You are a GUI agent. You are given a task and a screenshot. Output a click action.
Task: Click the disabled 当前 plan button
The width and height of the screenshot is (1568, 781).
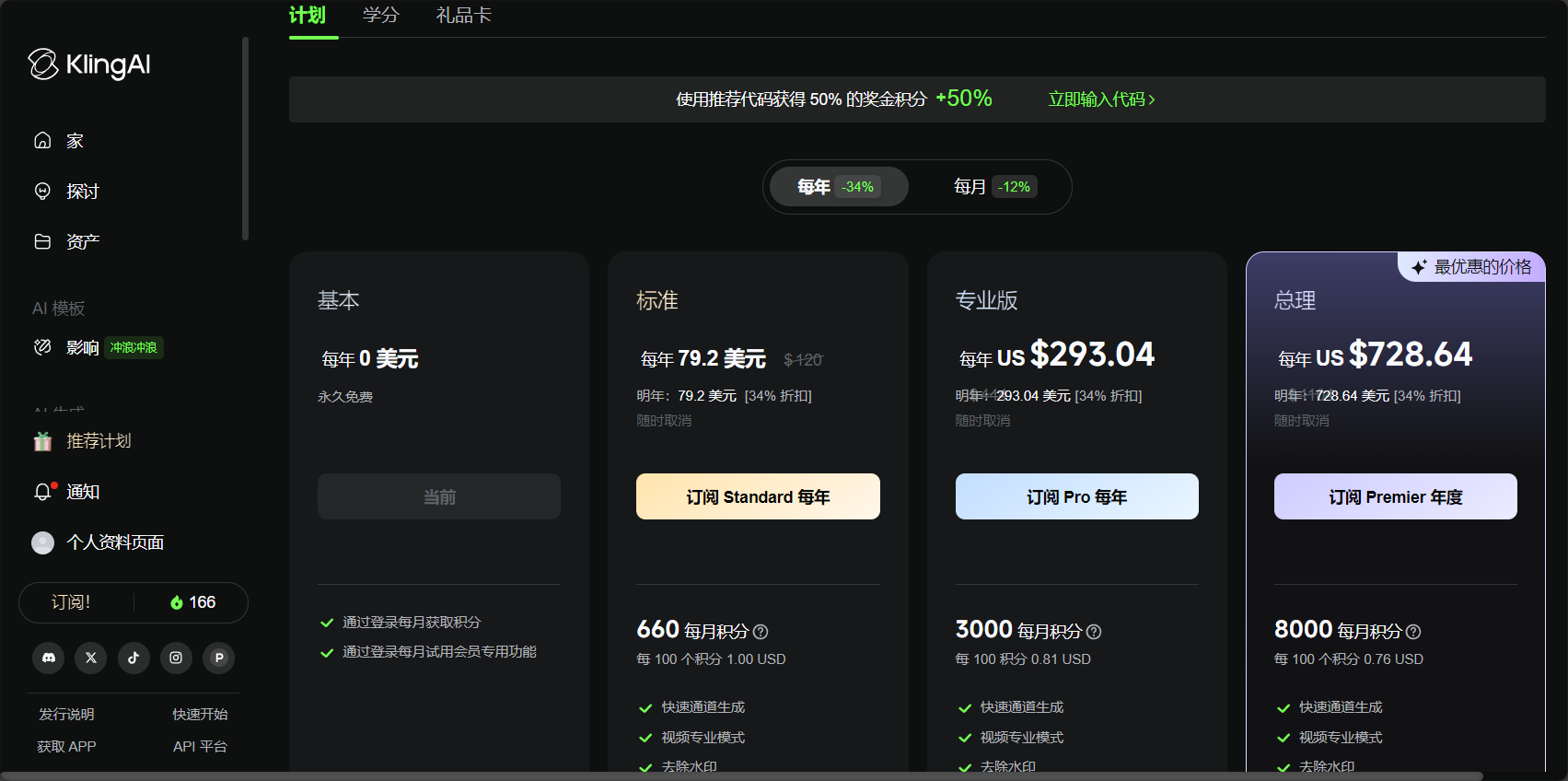[439, 496]
